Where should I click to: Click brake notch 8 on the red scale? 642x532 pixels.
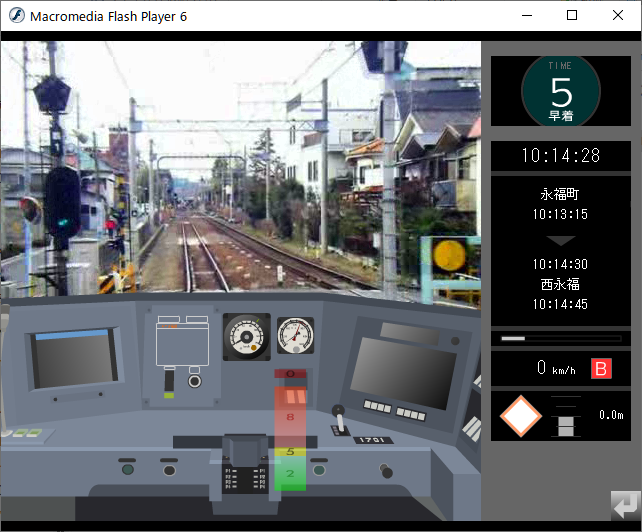pos(290,416)
